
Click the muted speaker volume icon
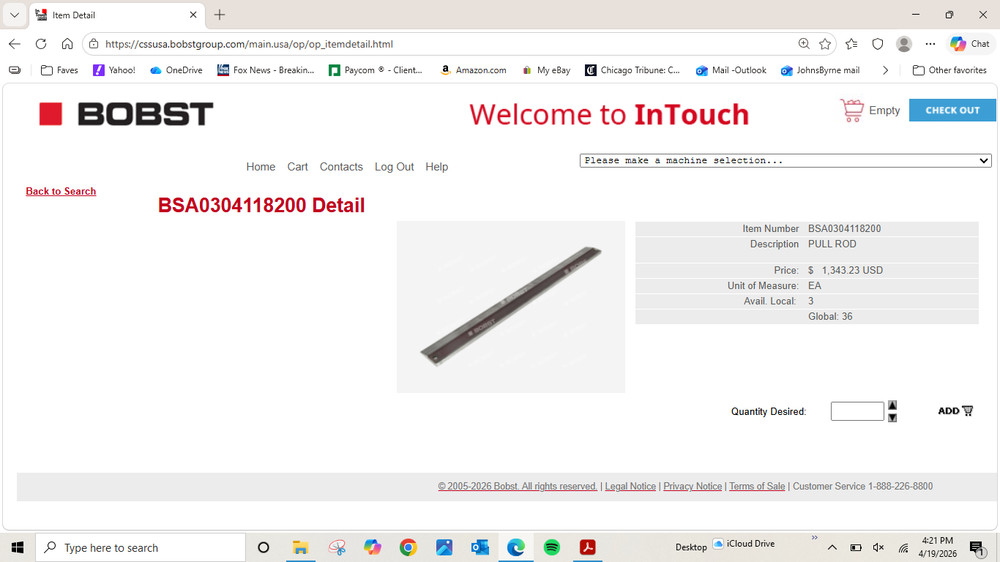878,547
